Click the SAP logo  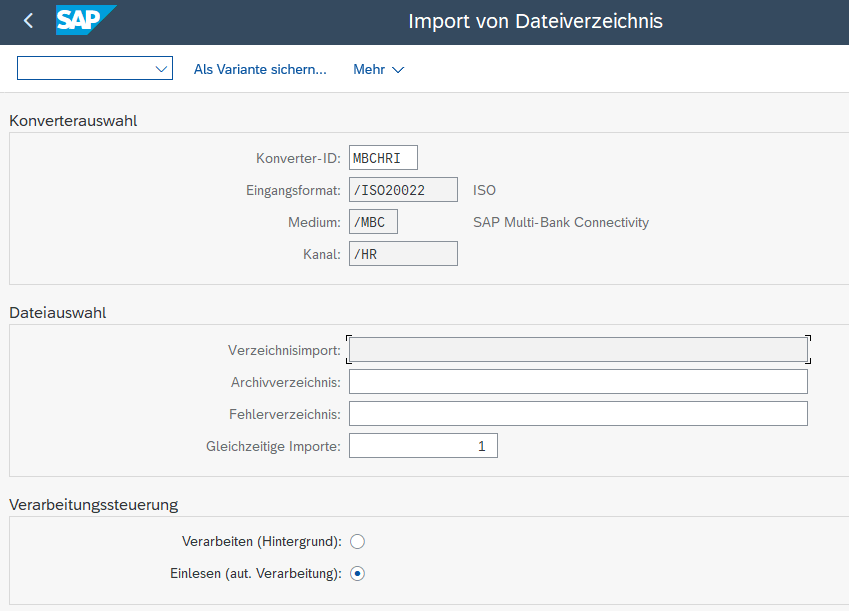pos(85,21)
